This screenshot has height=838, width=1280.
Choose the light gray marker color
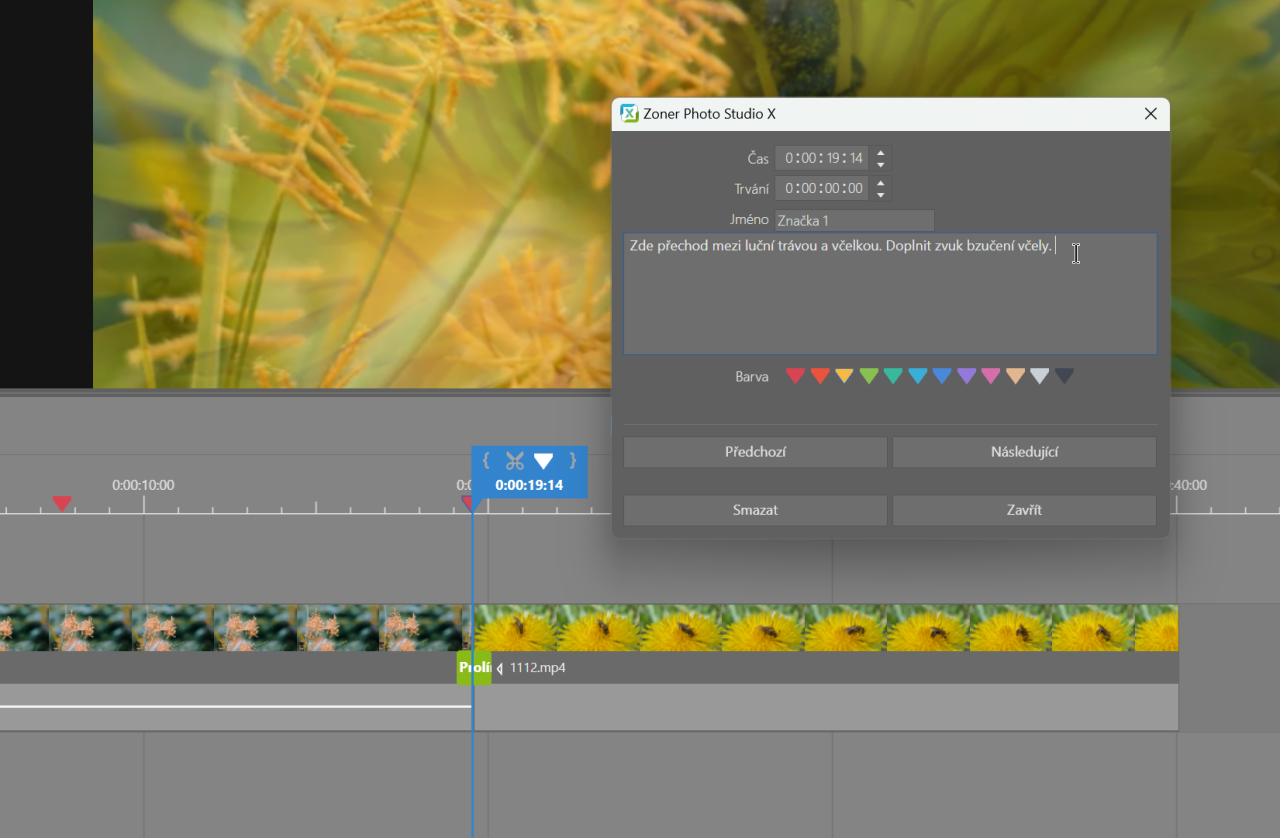click(x=1040, y=376)
